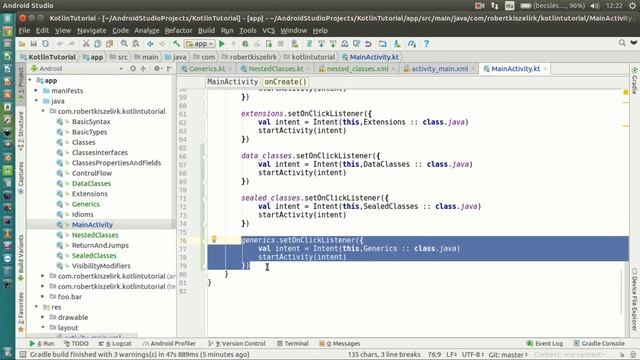Screen dimensions: 640x360
Task: Click the Replace toolbar icon
Action: pyautogui.click(x=136, y=44)
